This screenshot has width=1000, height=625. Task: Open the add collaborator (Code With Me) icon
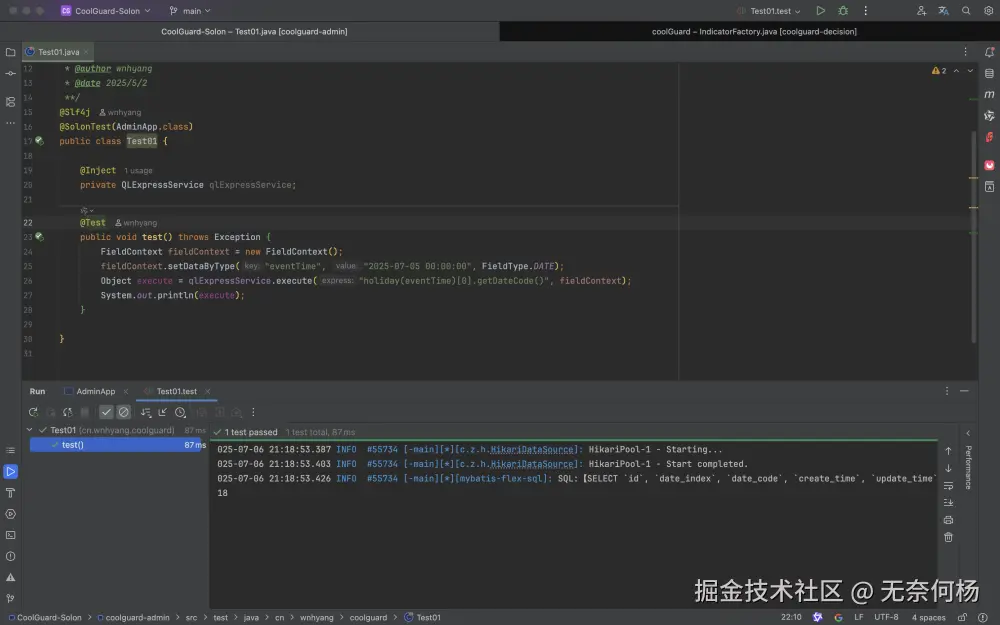pyautogui.click(x=921, y=11)
